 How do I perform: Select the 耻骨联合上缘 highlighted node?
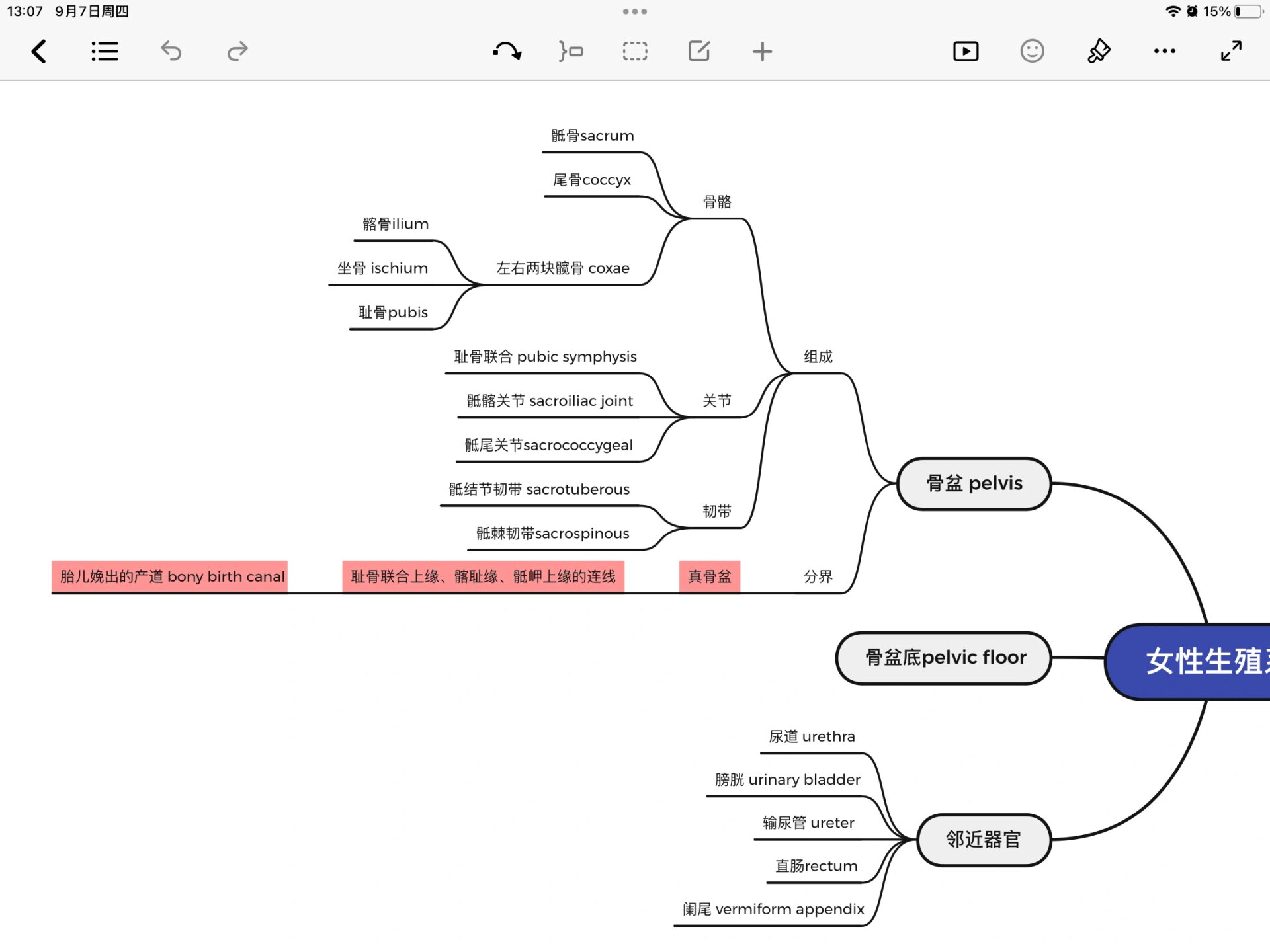pyautogui.click(x=484, y=576)
